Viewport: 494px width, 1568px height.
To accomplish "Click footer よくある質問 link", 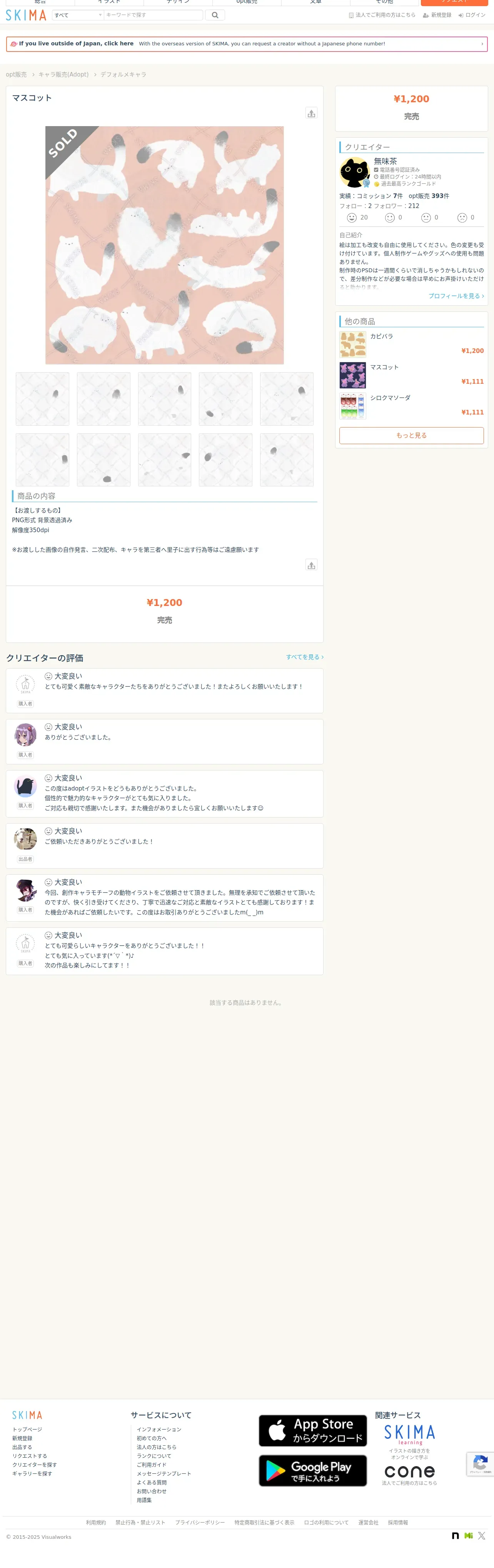I will [x=152, y=1483].
